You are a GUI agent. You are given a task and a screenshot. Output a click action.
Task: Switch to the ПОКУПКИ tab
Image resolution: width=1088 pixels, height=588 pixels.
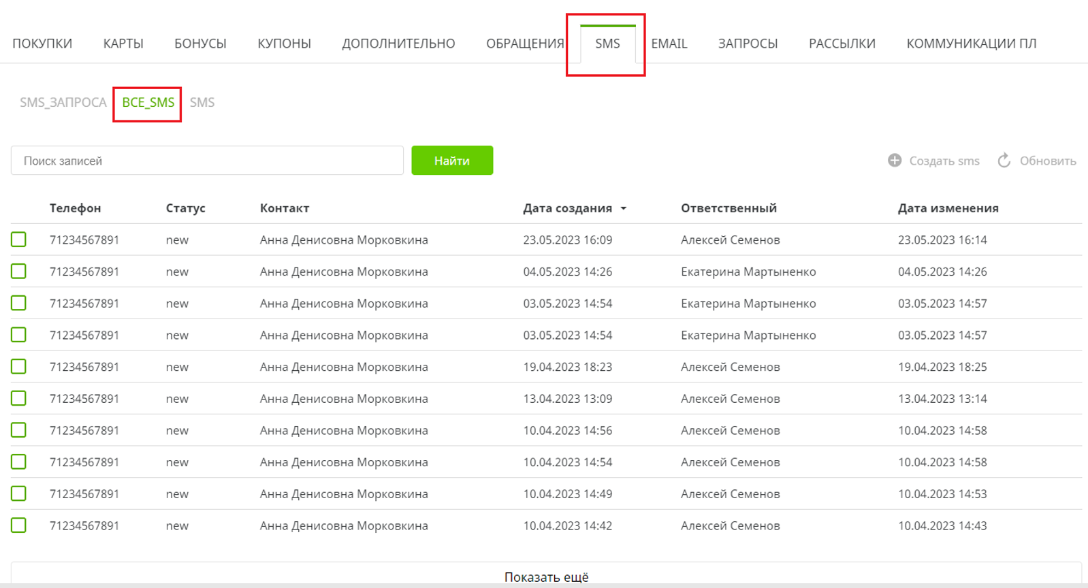click(42, 44)
